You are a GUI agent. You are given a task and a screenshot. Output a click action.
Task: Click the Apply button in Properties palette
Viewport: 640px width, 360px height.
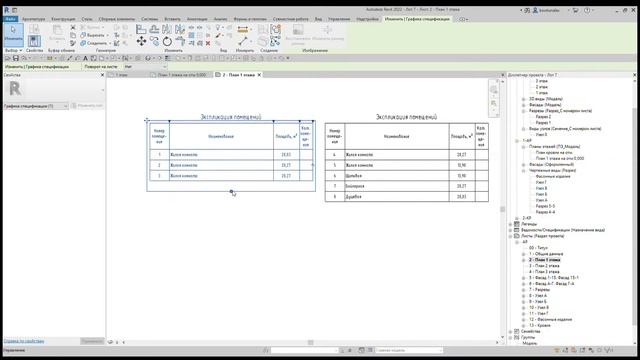pos(92,341)
